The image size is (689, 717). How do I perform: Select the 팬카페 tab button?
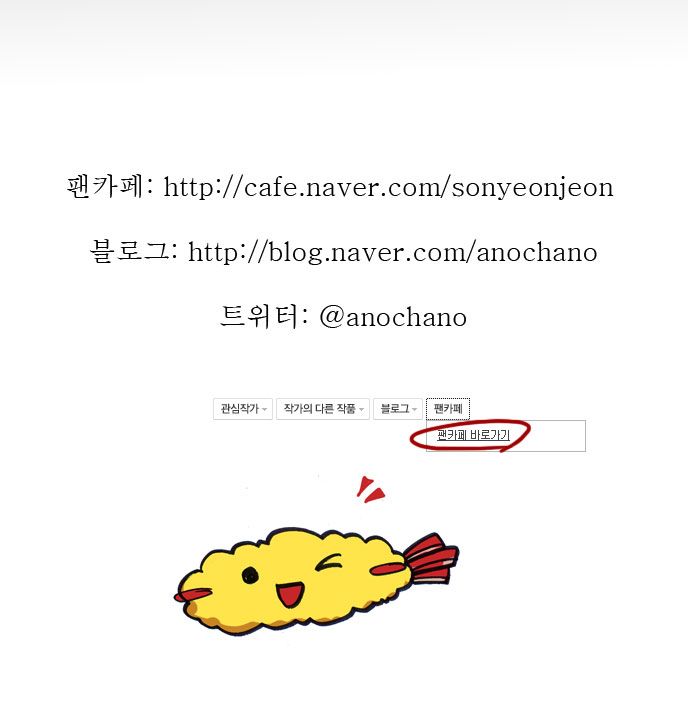448,409
